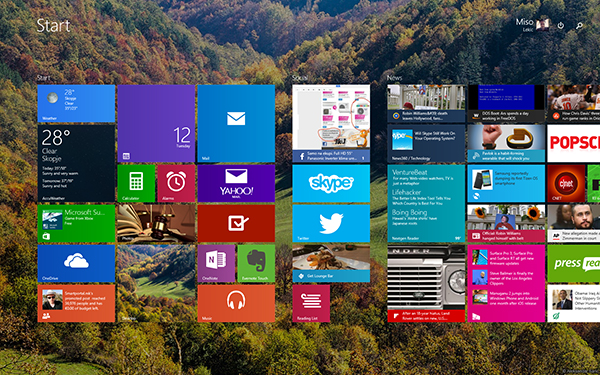Open the Obama Iraq news tile
The height and width of the screenshot is (375, 600).
pos(574,303)
